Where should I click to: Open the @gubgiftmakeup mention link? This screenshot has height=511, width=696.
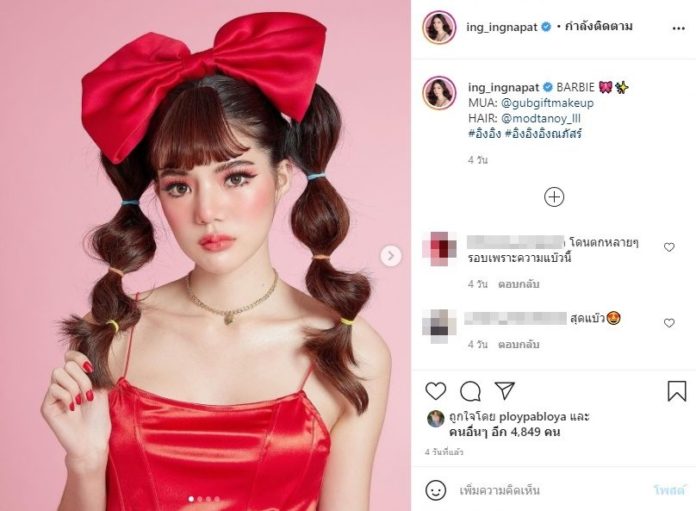(547, 103)
